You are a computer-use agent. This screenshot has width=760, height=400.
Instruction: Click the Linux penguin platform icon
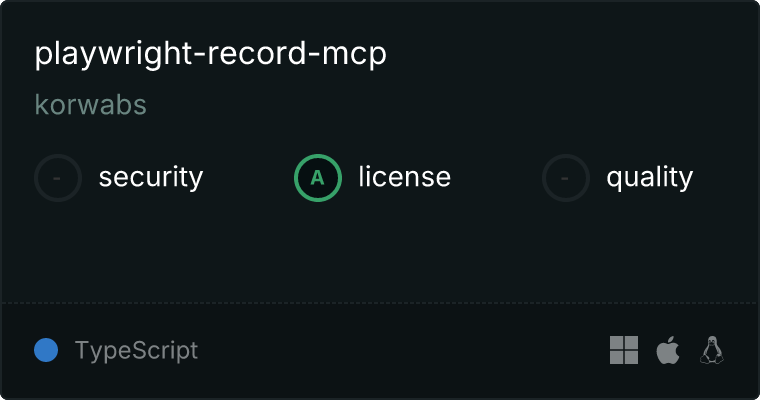[712, 350]
